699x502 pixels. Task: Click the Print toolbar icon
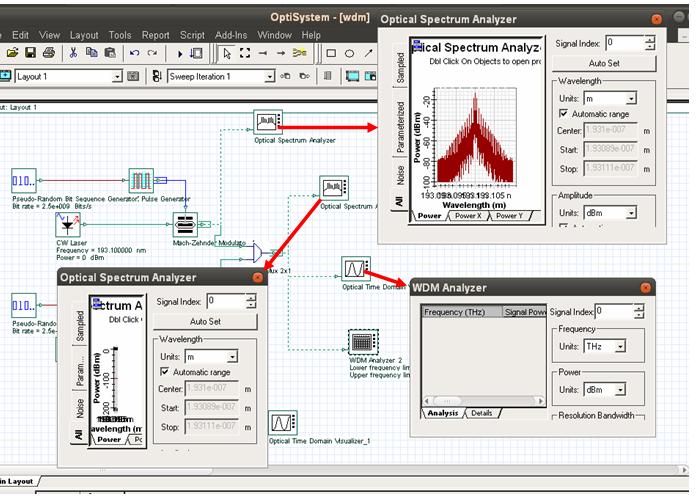click(49, 53)
